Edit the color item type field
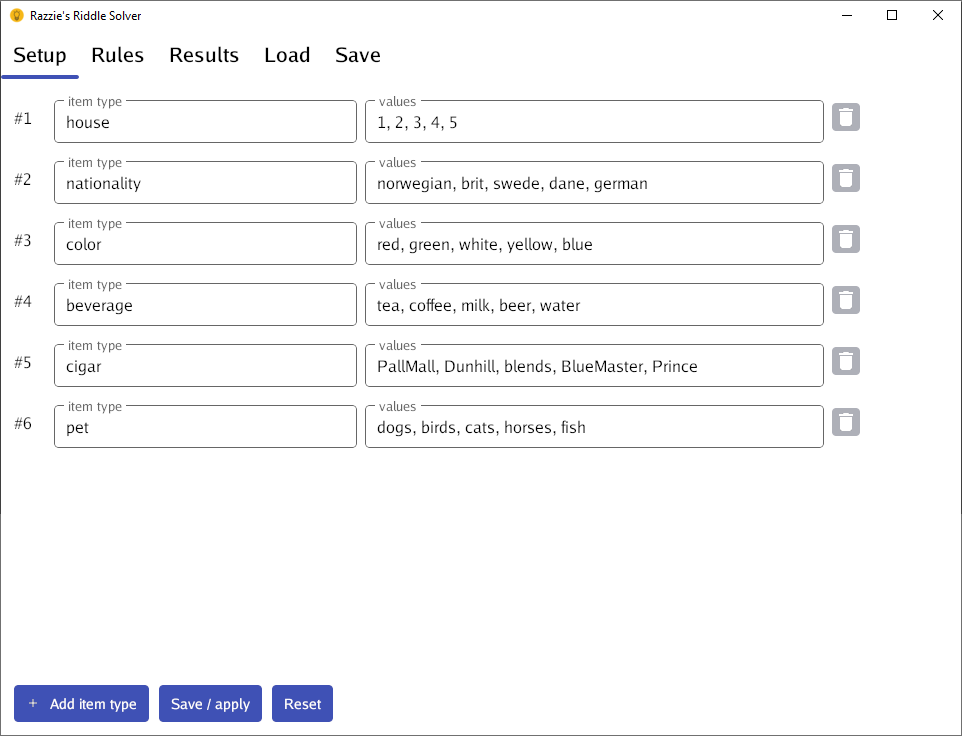 point(206,243)
